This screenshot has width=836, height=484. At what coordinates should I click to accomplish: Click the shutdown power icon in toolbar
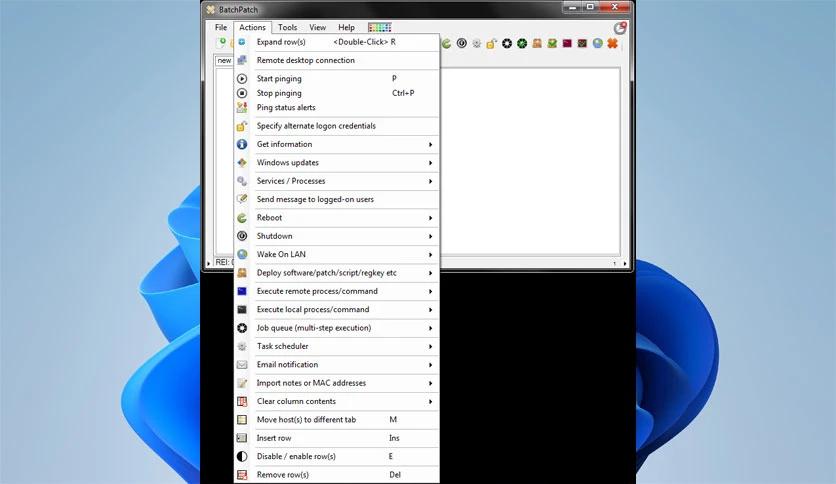(462, 44)
